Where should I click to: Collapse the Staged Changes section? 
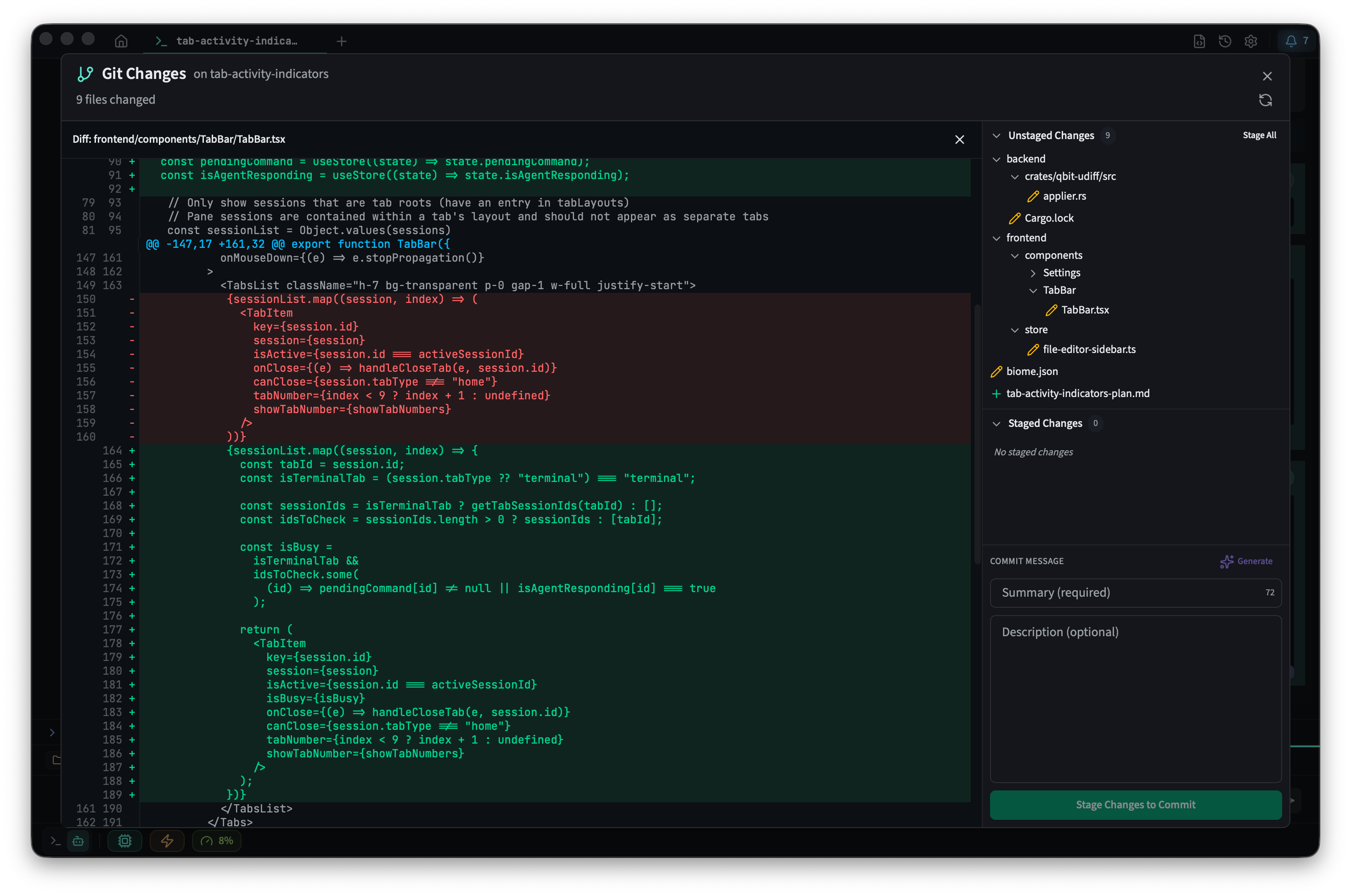pyautogui.click(x=996, y=424)
